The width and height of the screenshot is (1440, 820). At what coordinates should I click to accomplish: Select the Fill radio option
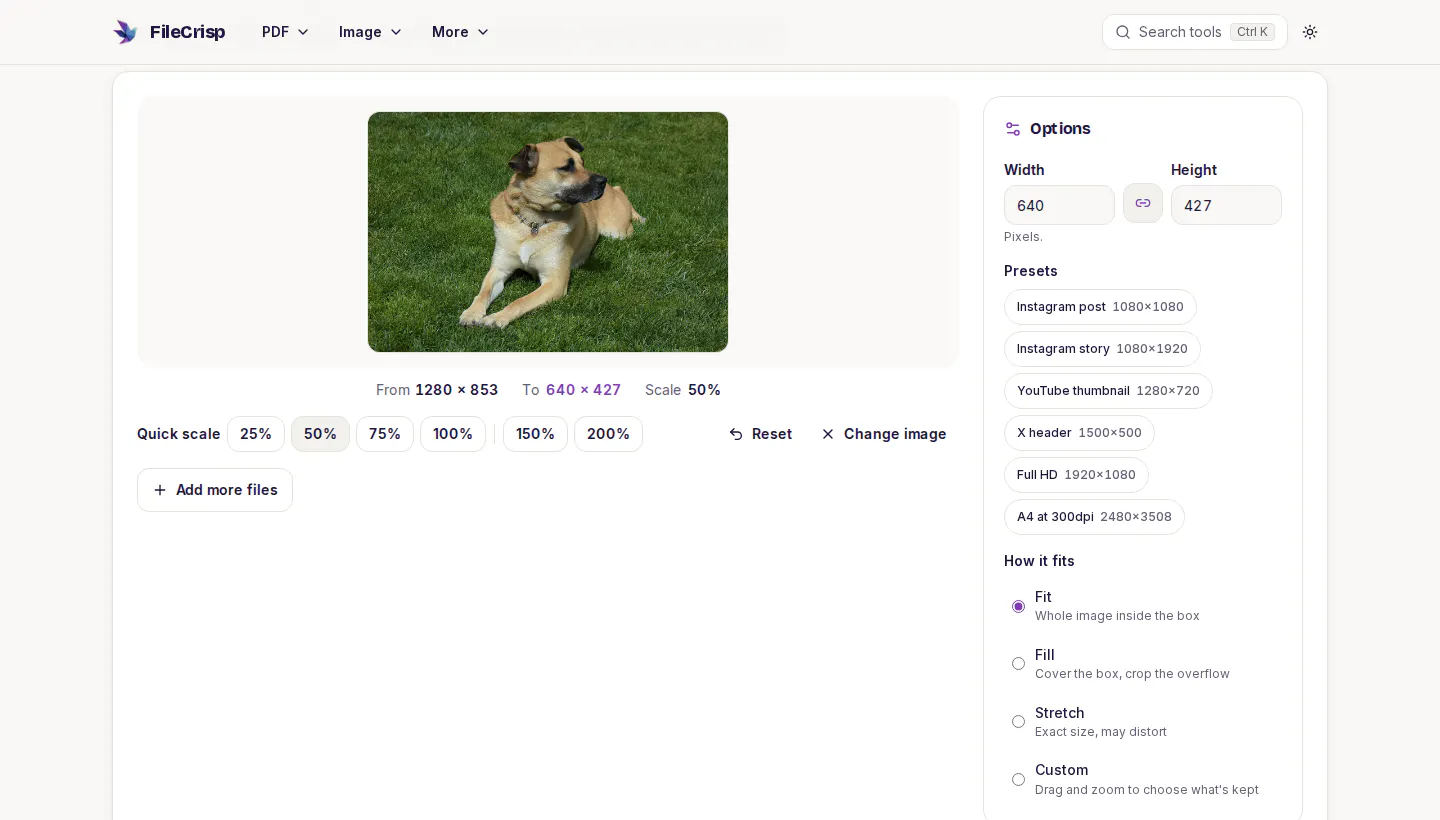click(1018, 664)
